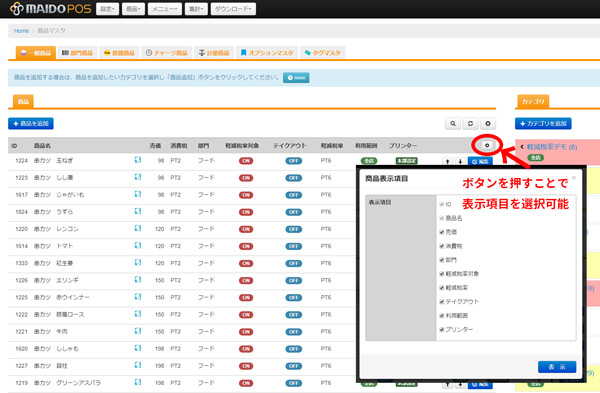Click the blue icon in row 1824

click(138, 211)
